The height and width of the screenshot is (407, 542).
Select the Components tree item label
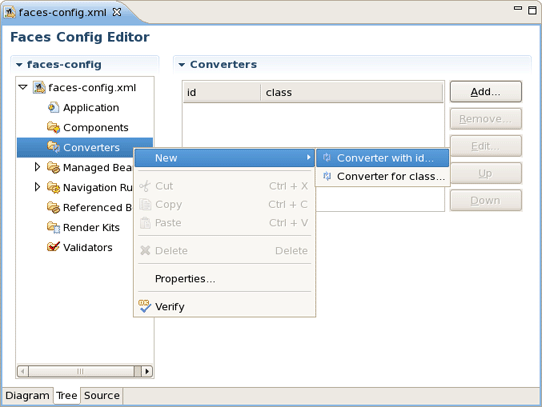pyautogui.click(x=96, y=128)
